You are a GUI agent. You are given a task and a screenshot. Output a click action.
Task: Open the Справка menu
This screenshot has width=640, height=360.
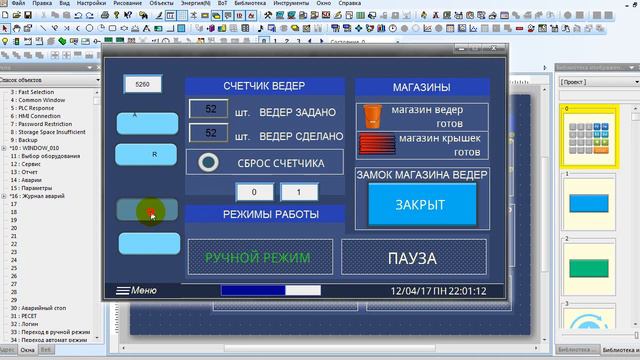click(x=349, y=3)
